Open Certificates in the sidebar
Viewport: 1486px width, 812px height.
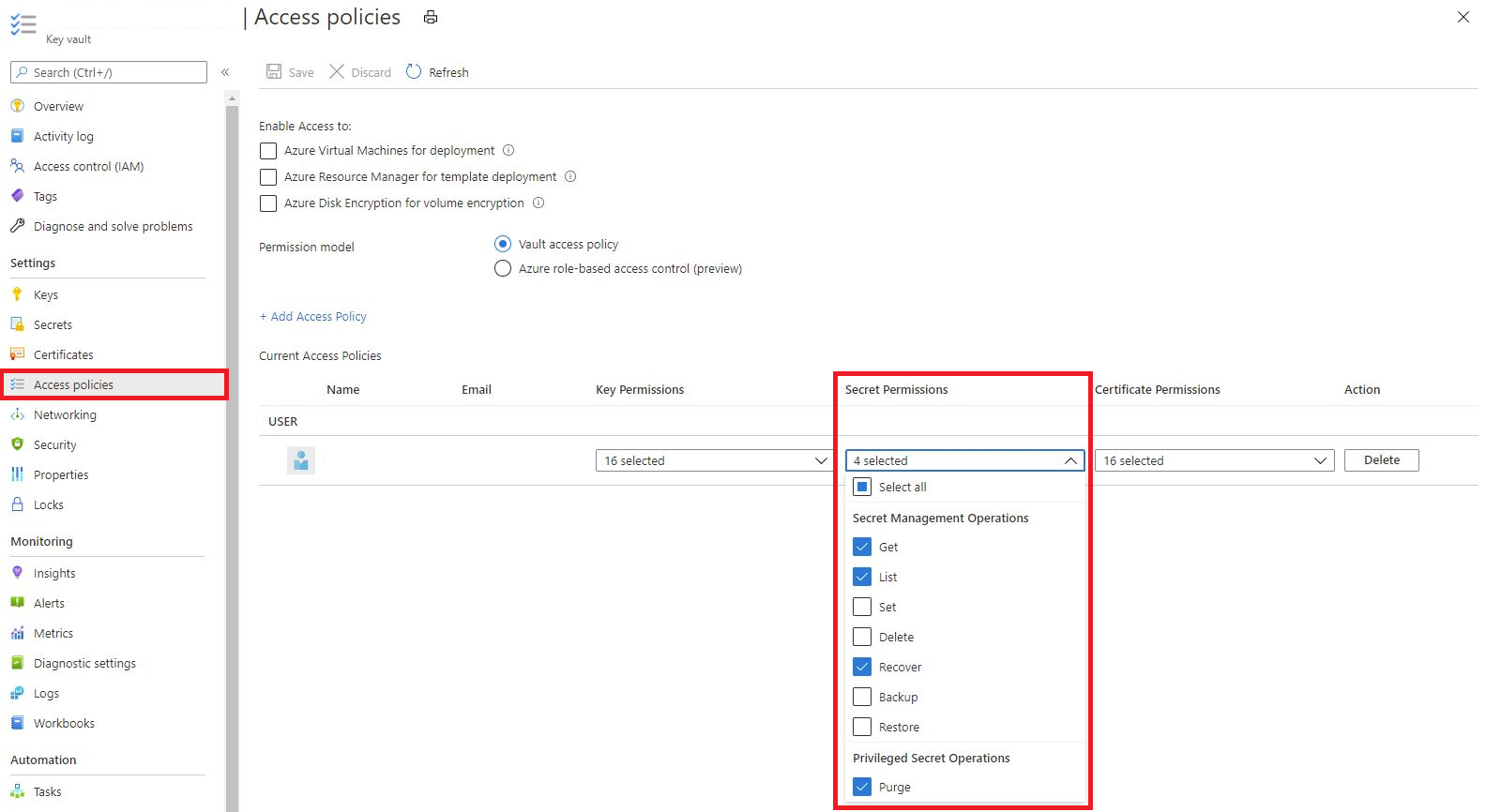click(64, 354)
